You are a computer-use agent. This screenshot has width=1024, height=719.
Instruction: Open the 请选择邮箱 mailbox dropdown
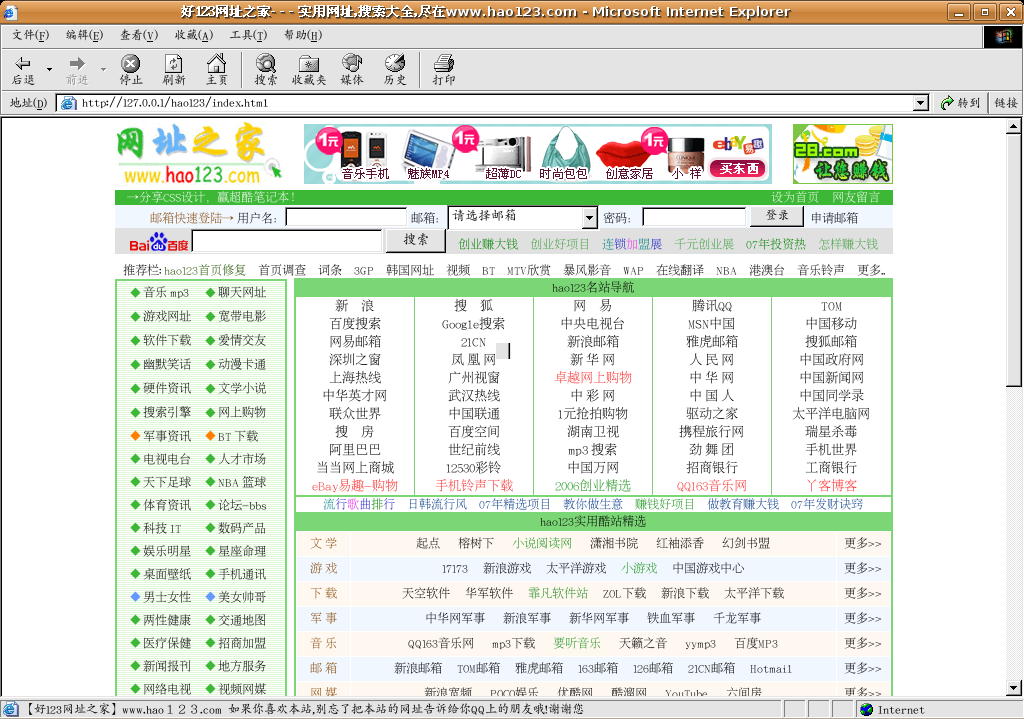pos(589,217)
